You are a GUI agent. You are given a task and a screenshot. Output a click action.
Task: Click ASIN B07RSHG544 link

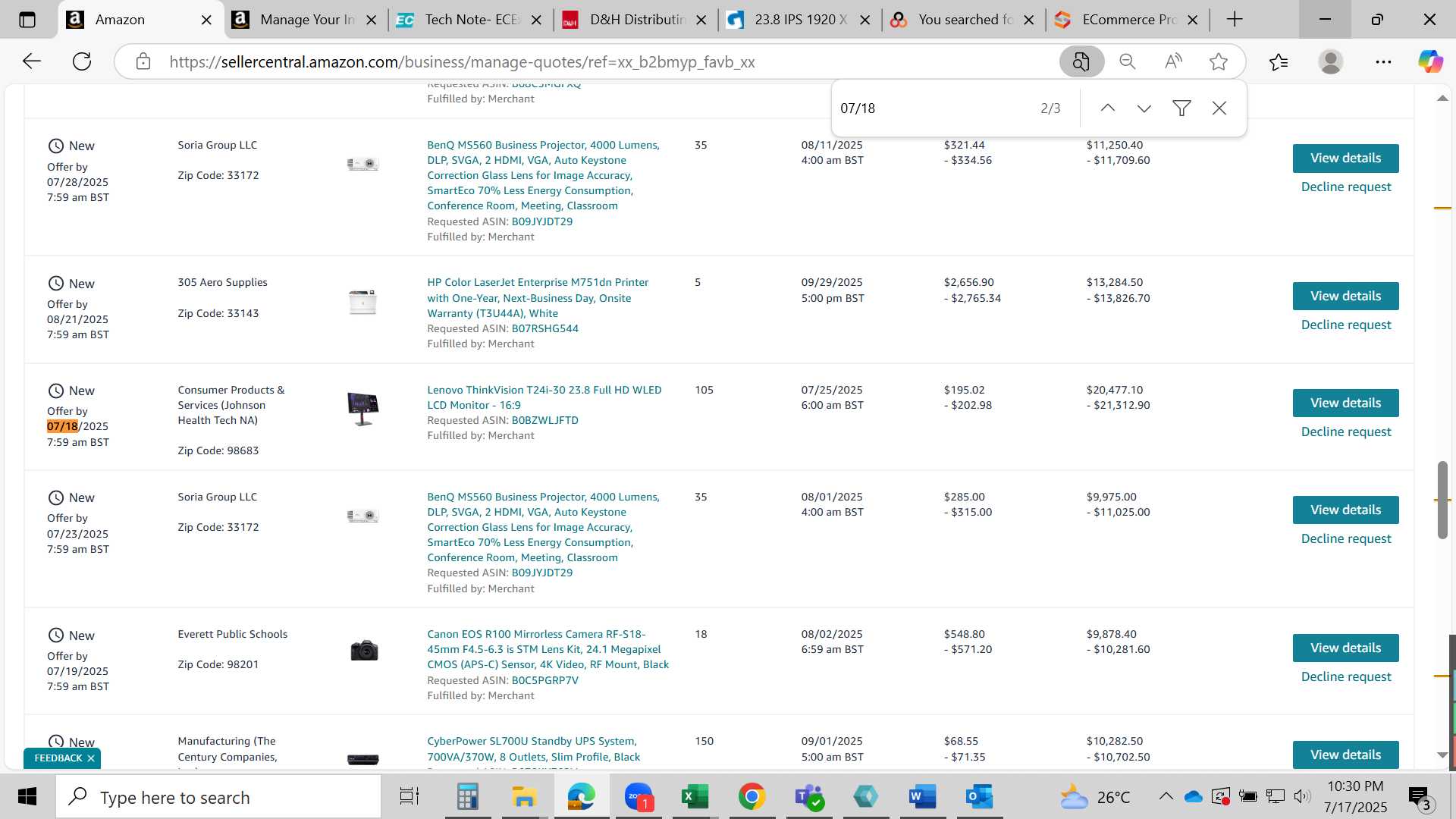click(544, 329)
